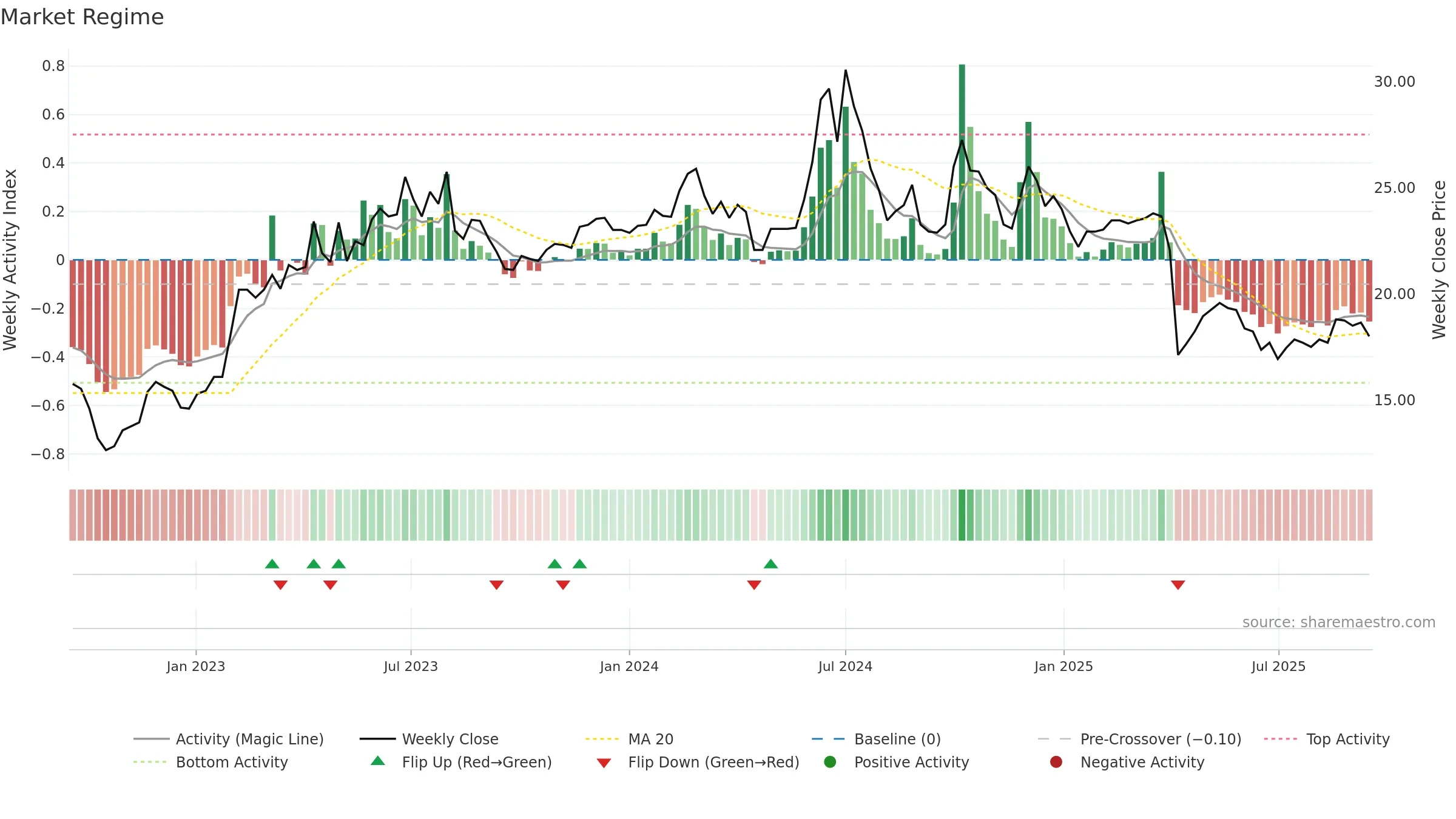Select the tallest green activity bar near 0.8
The image size is (1456, 819).
[x=962, y=162]
